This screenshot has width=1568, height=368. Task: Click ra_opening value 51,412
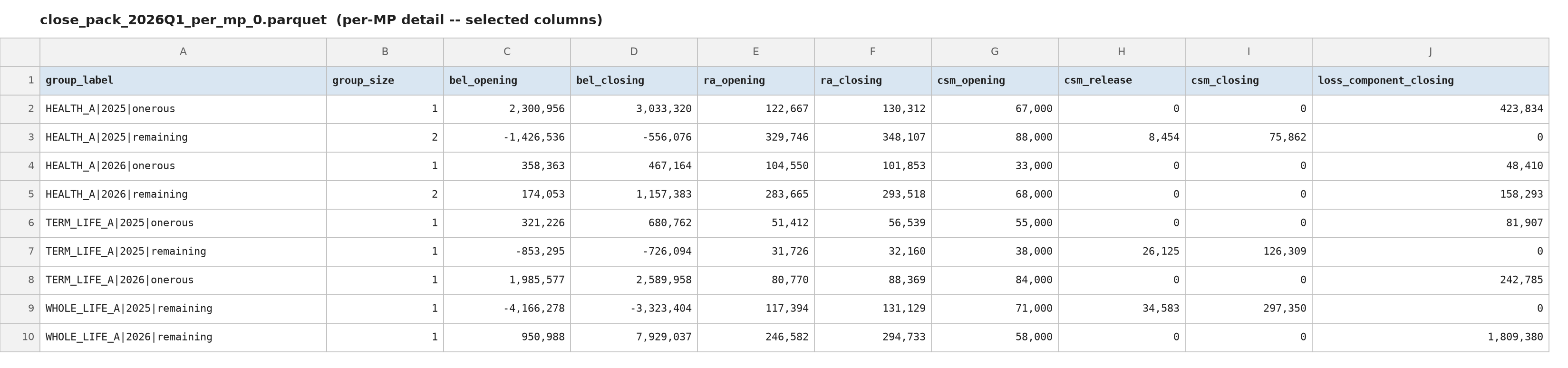756,224
